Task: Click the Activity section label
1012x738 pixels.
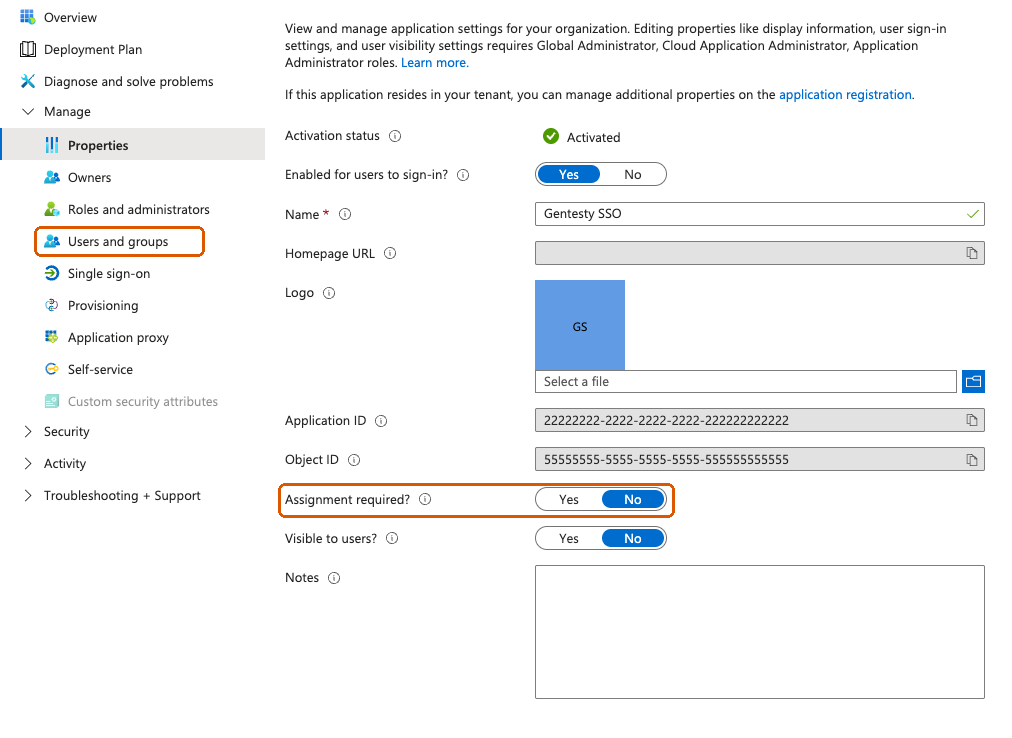Action: click(65, 463)
